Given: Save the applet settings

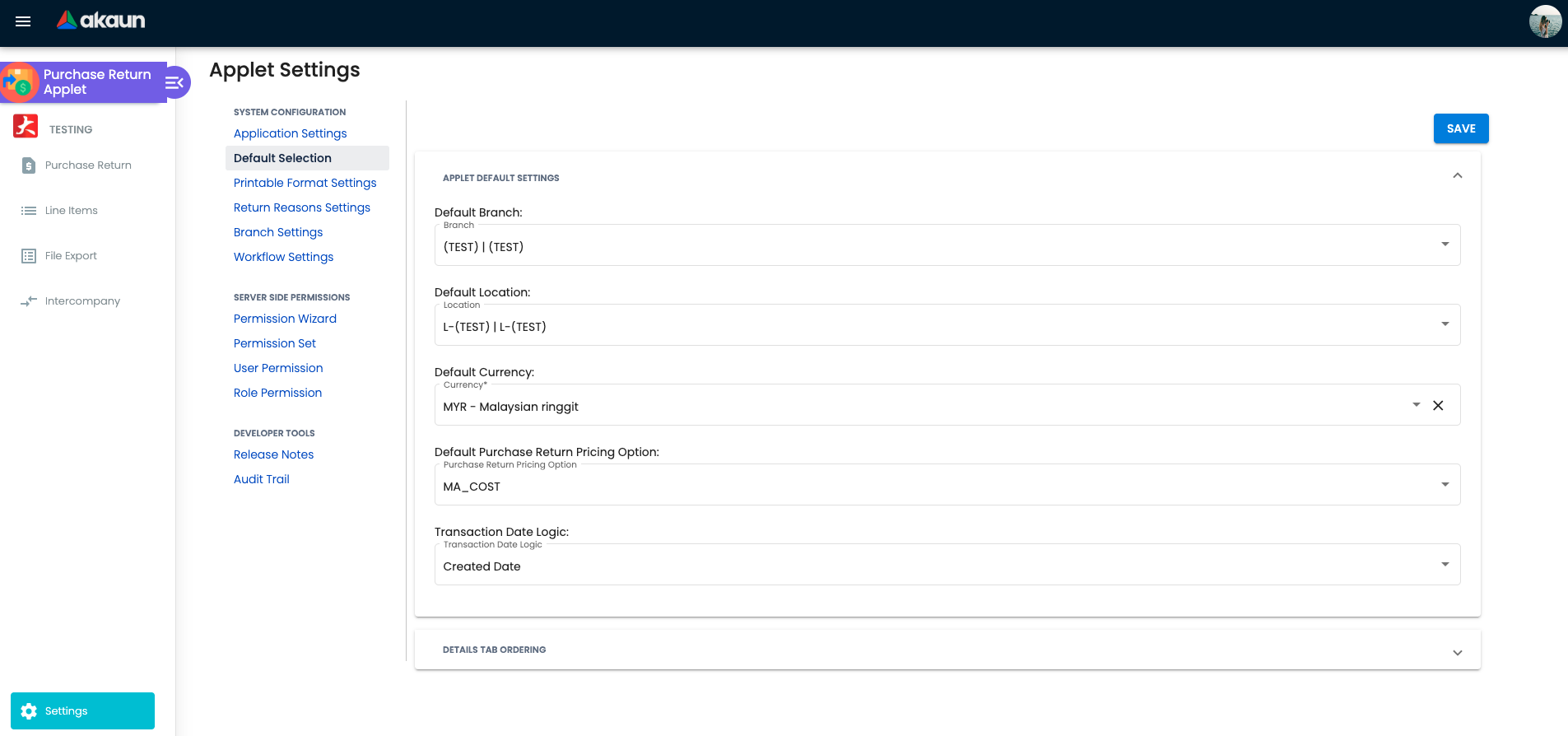Looking at the screenshot, I should (1461, 128).
